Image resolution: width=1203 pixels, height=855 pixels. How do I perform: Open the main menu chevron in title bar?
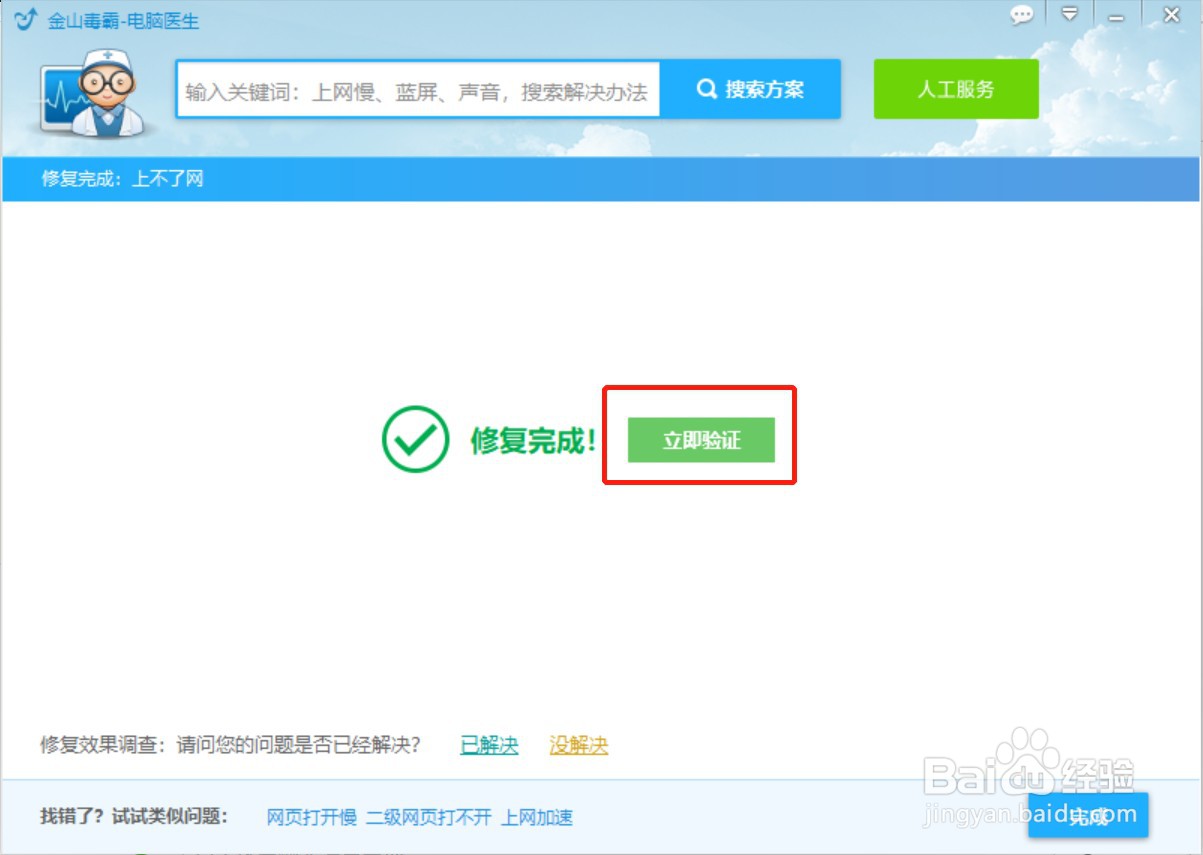1070,15
